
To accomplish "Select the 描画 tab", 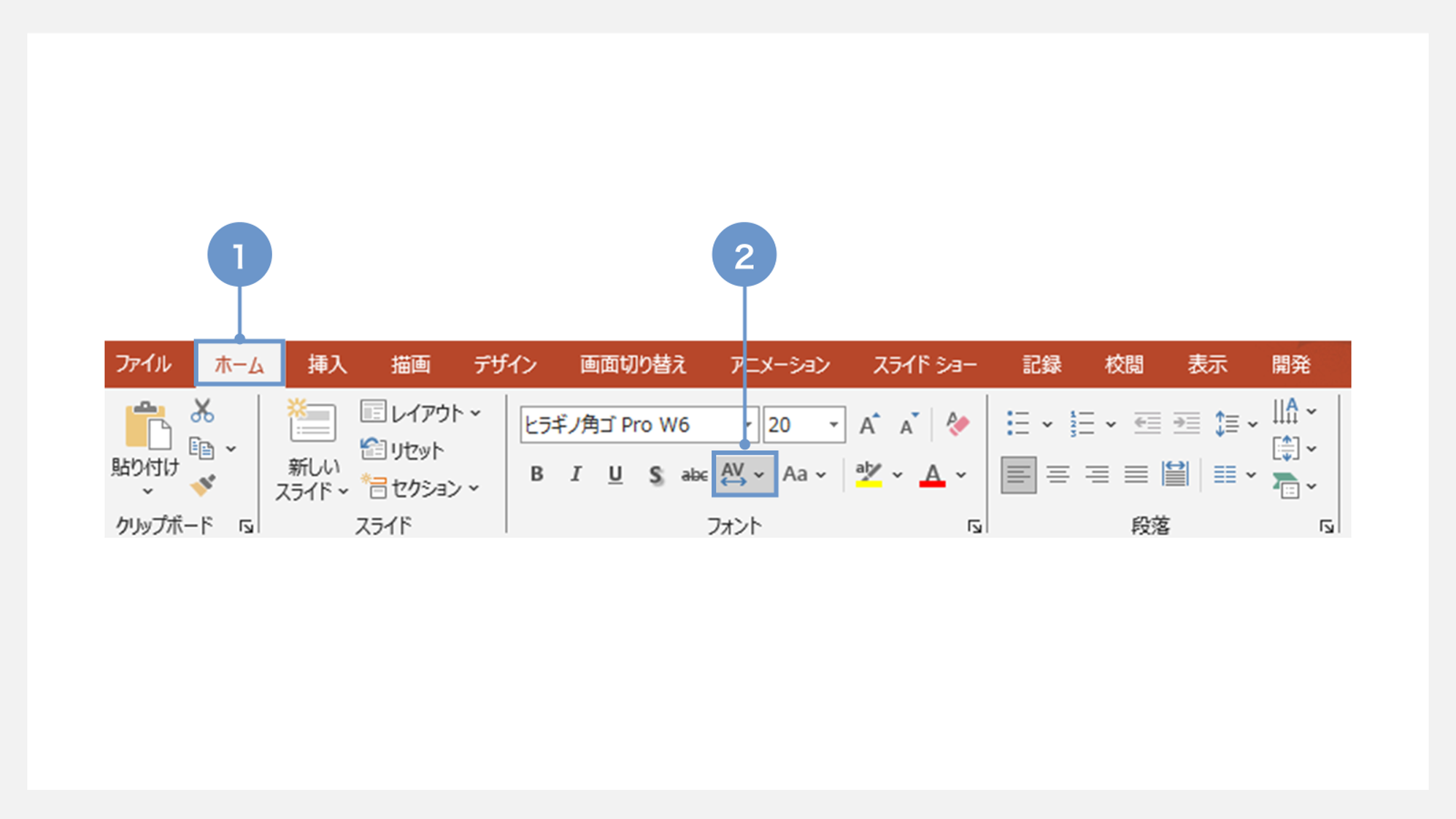I will pos(411,364).
